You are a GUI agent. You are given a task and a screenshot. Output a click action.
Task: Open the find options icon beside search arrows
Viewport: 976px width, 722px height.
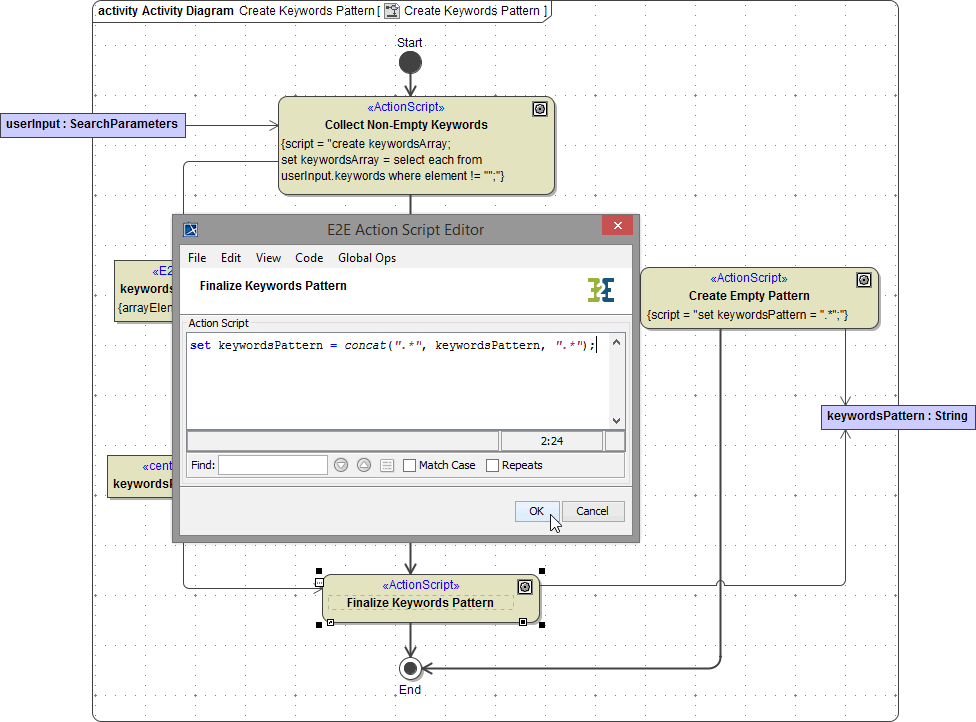click(x=387, y=464)
